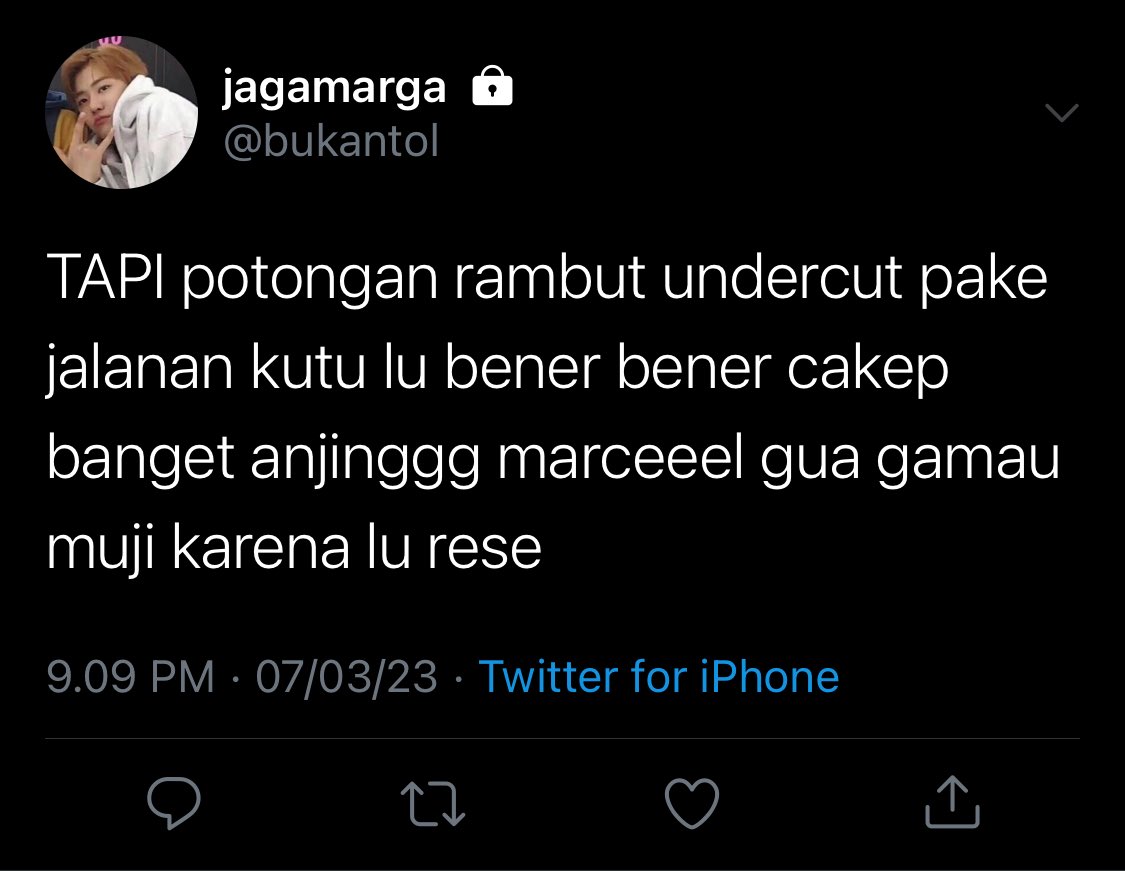
Task: Click the @bukantol username handle
Action: tap(331, 141)
